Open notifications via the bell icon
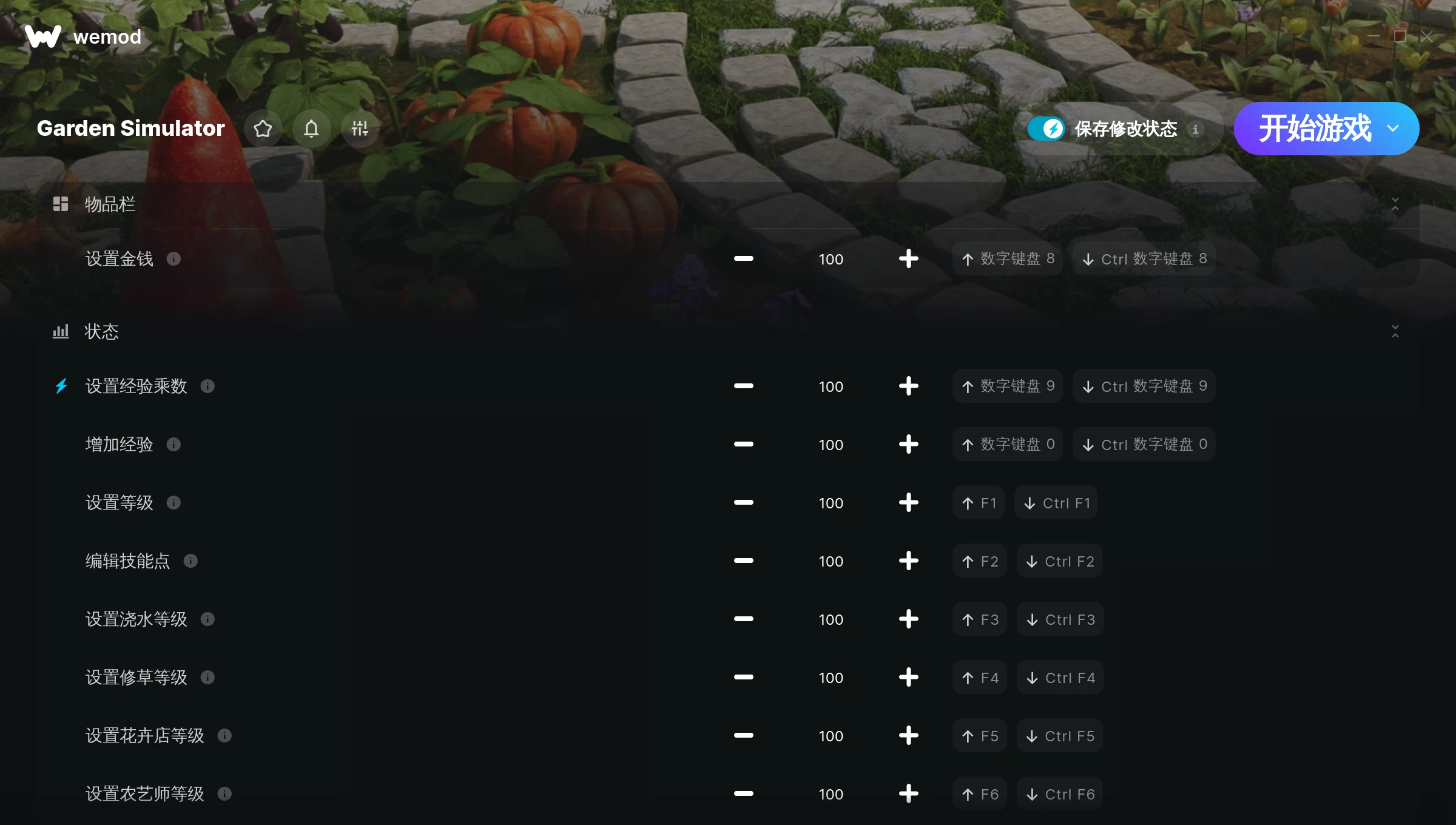 pos(311,129)
